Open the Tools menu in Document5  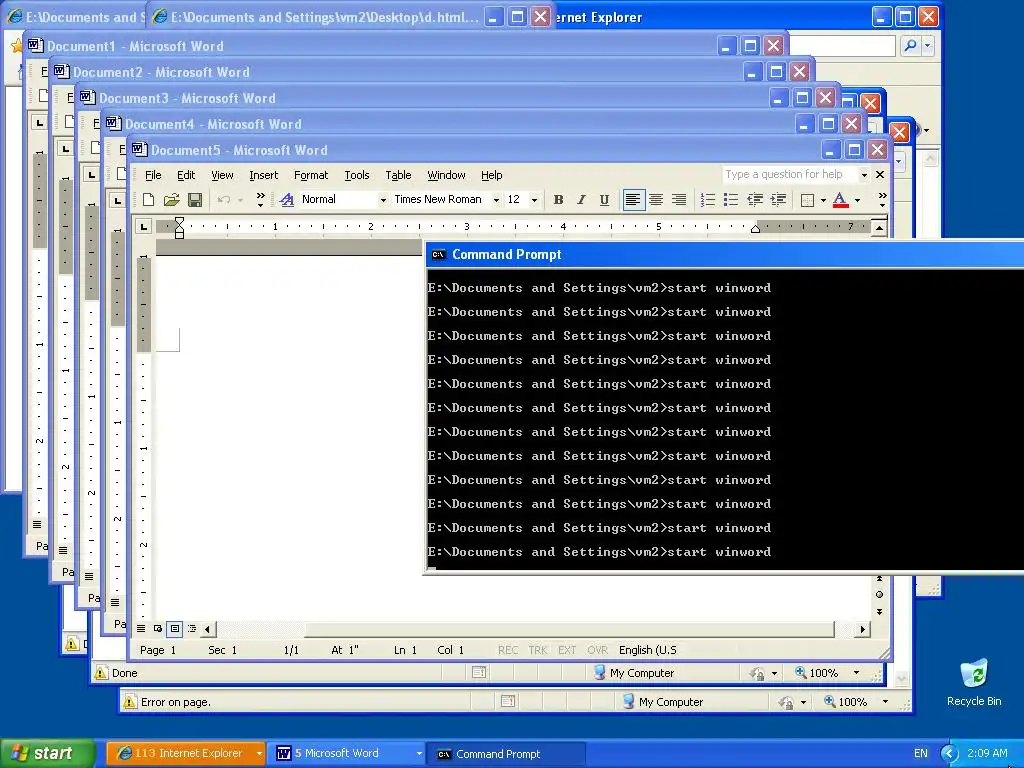pos(357,175)
